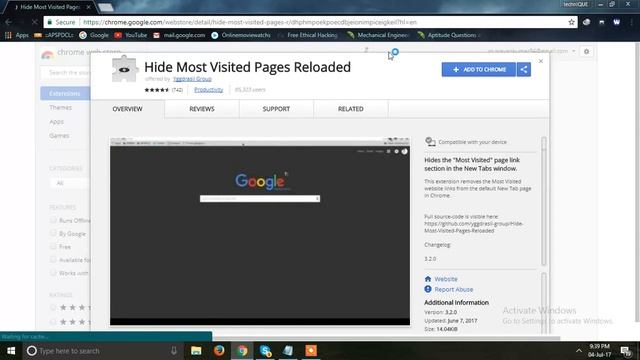
Task: Click the taskbar clock showing 9:39 PM
Action: click(x=599, y=351)
